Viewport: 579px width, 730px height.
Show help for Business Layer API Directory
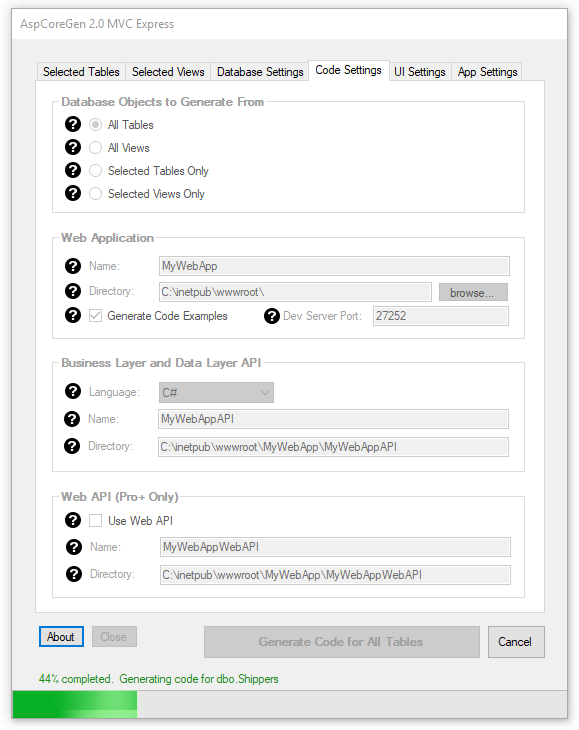point(72,446)
